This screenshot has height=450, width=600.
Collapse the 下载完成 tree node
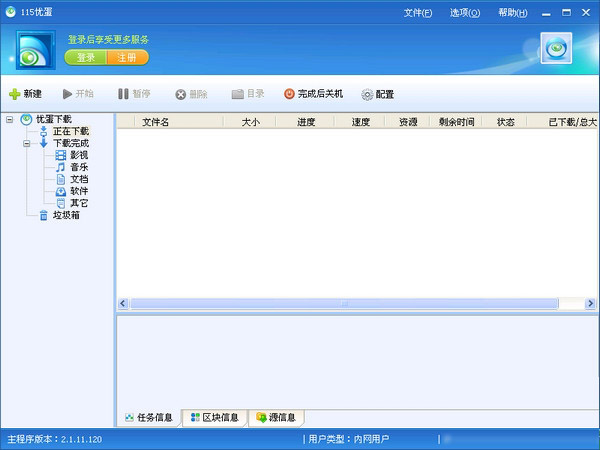[x=27, y=143]
